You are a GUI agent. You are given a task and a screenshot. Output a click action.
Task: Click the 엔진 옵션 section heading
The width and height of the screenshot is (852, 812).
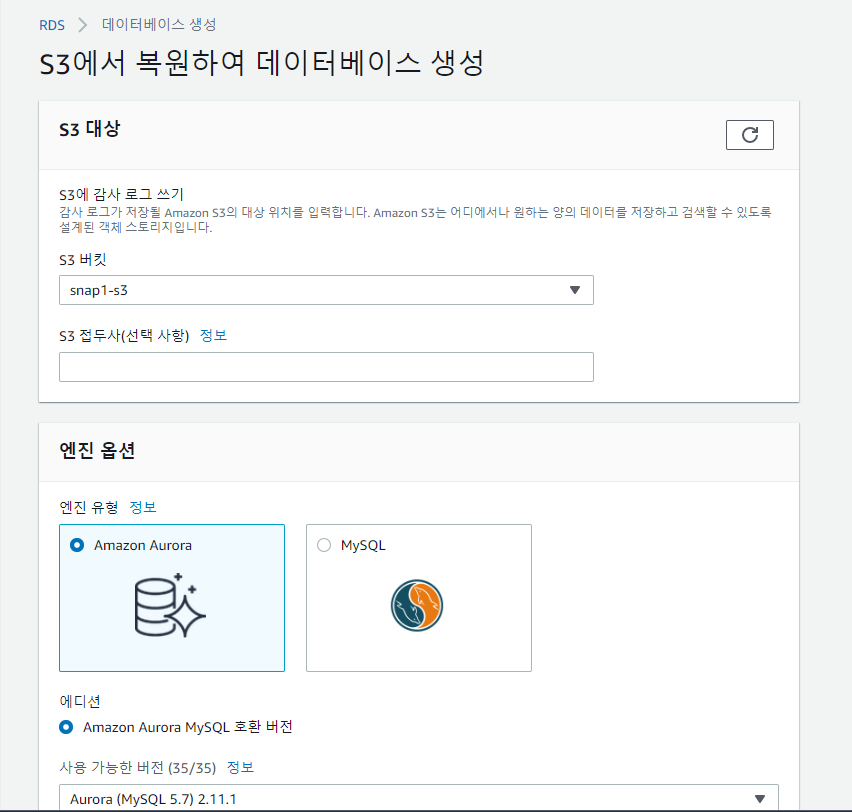click(x=97, y=451)
